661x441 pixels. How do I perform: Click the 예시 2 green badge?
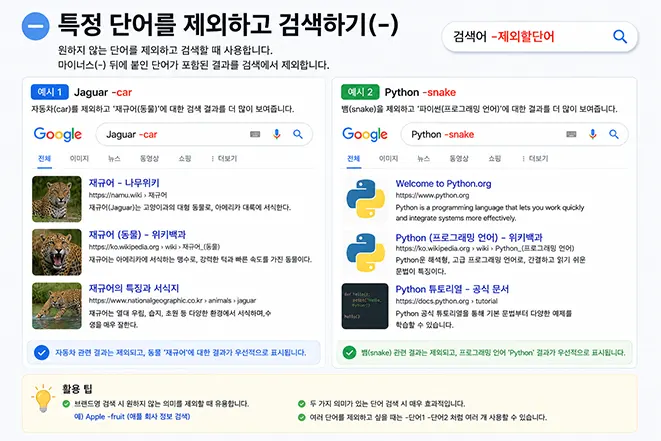(x=360, y=92)
